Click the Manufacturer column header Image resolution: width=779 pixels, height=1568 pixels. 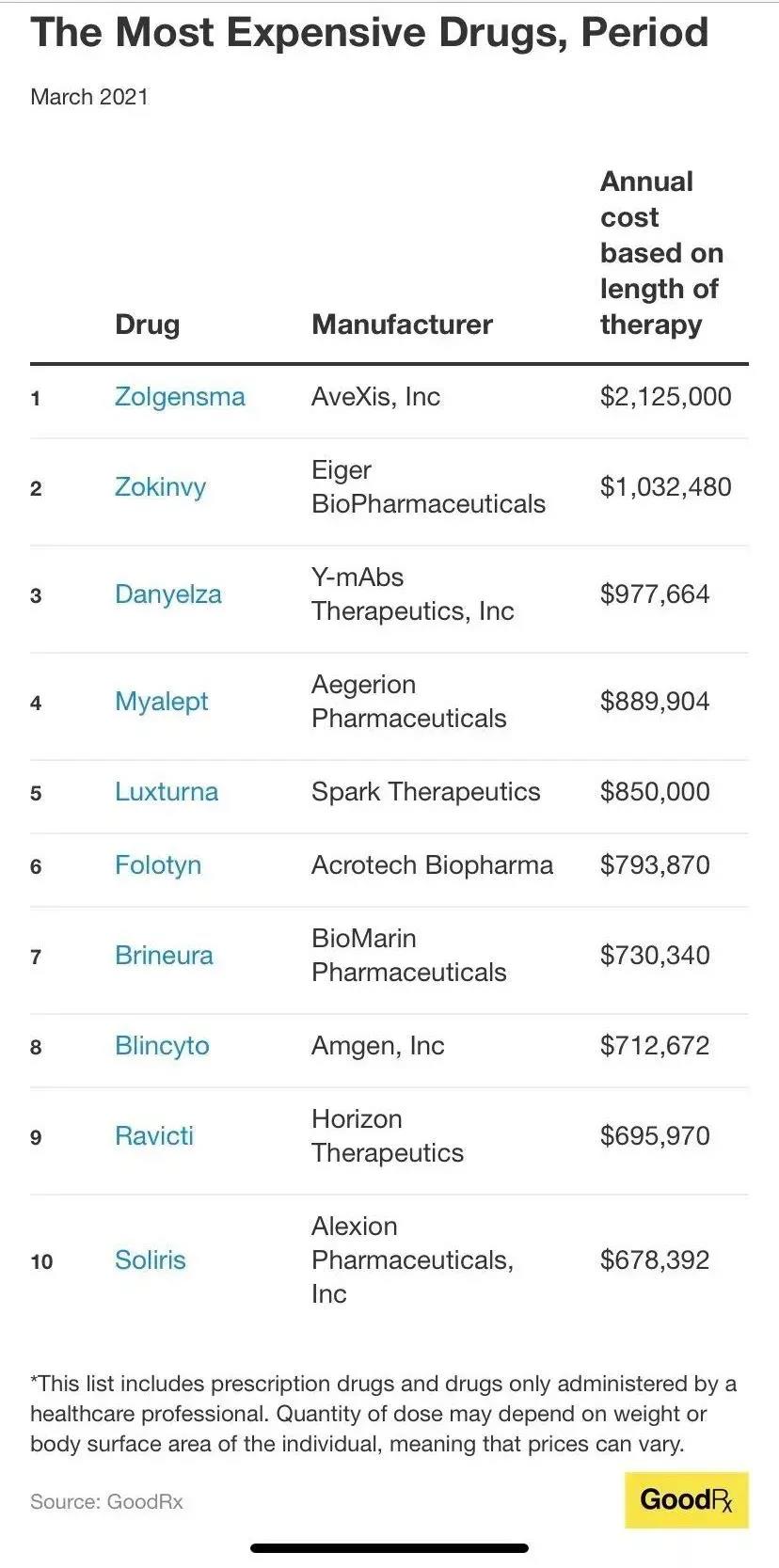[402, 325]
